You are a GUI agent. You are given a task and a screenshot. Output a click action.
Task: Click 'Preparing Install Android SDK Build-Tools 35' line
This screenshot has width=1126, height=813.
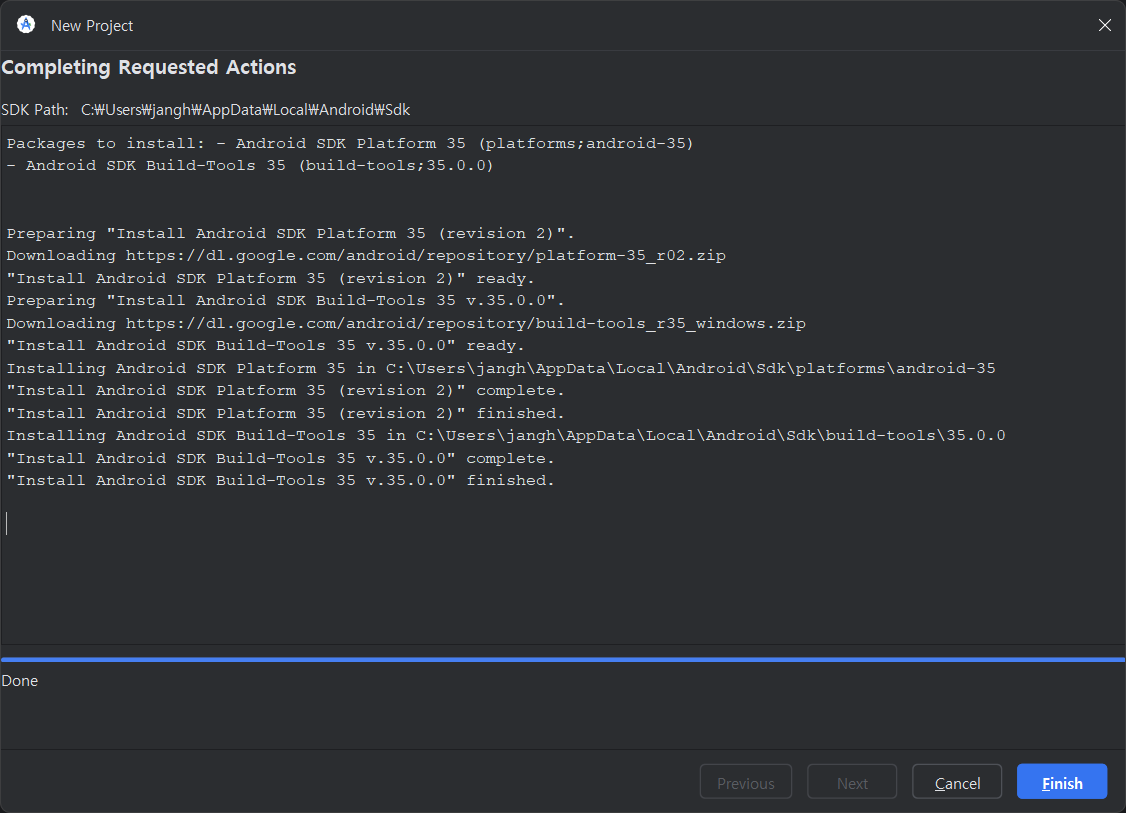pos(286,301)
